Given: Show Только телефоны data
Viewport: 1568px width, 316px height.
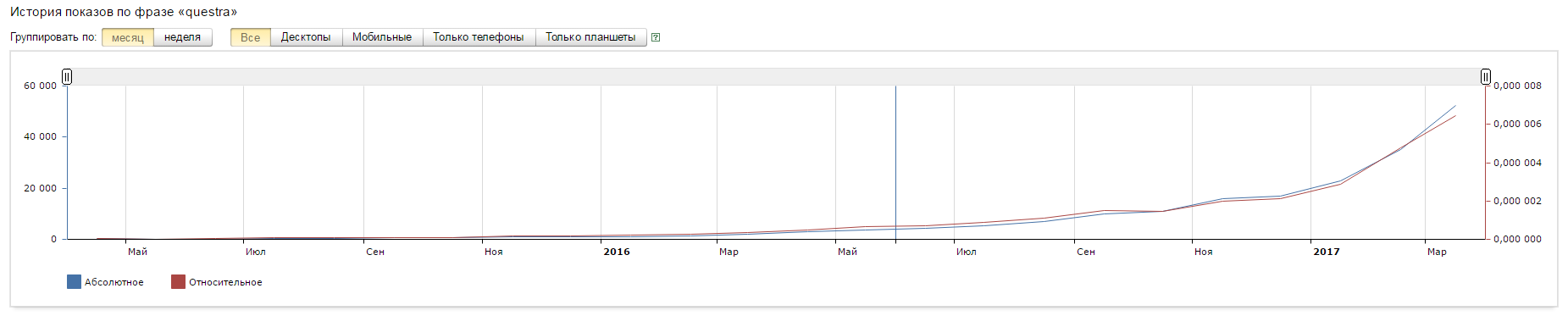Looking at the screenshot, I should 479,37.
